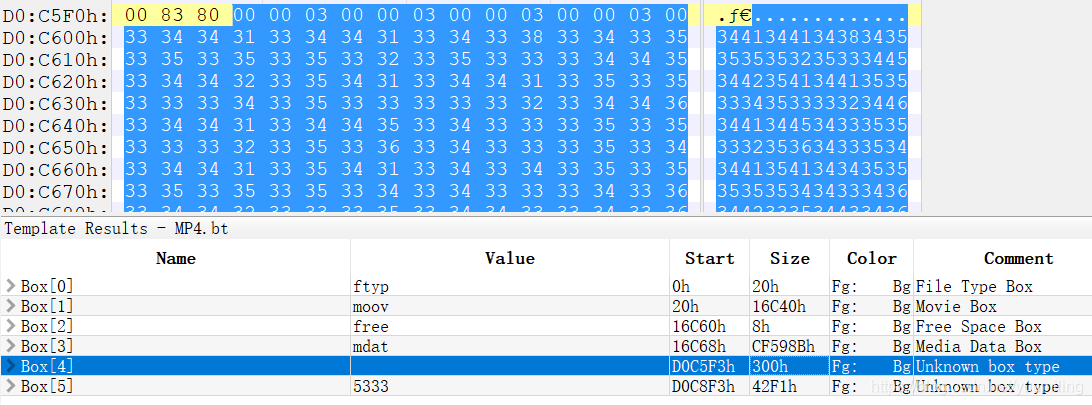Viewport: 1092px width, 405px height.
Task: Click the yellow 00 83 80 hex bytes
Action: (x=172, y=15)
